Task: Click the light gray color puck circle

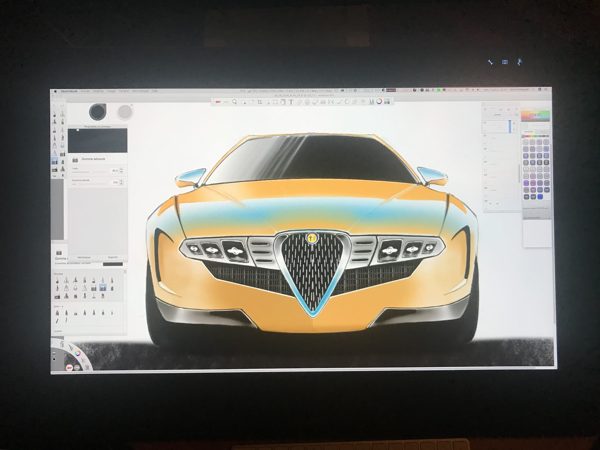Action: pyautogui.click(x=125, y=112)
